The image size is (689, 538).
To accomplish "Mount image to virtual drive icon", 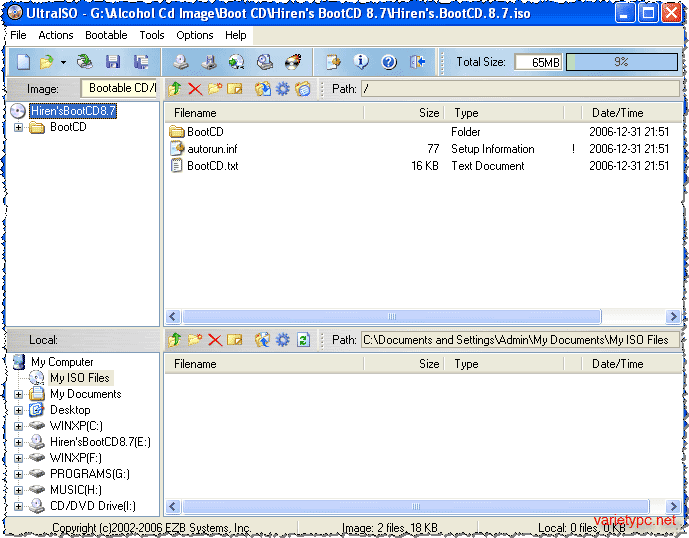I will pyautogui.click(x=265, y=62).
